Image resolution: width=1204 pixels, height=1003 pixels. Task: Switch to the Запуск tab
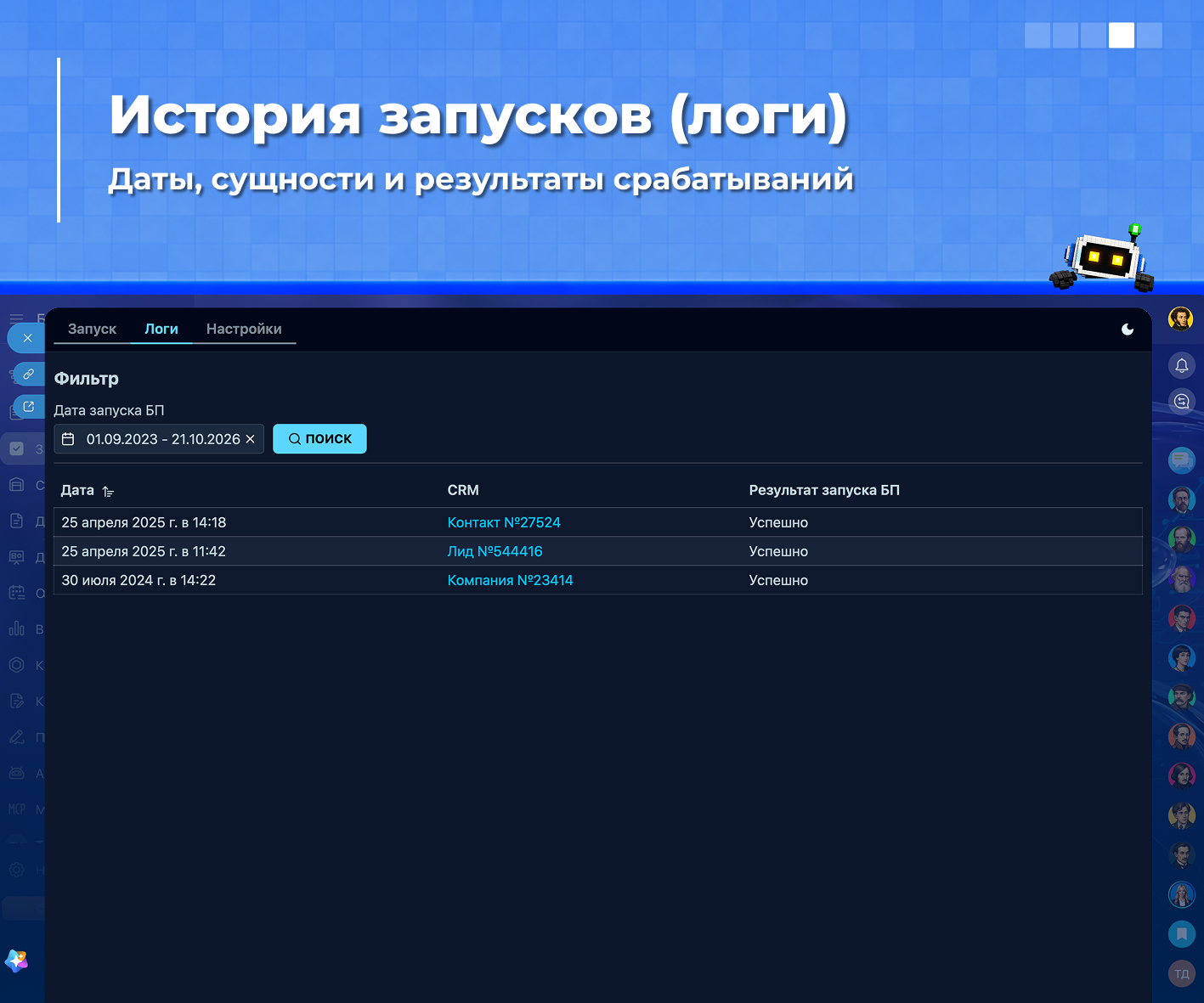click(92, 329)
